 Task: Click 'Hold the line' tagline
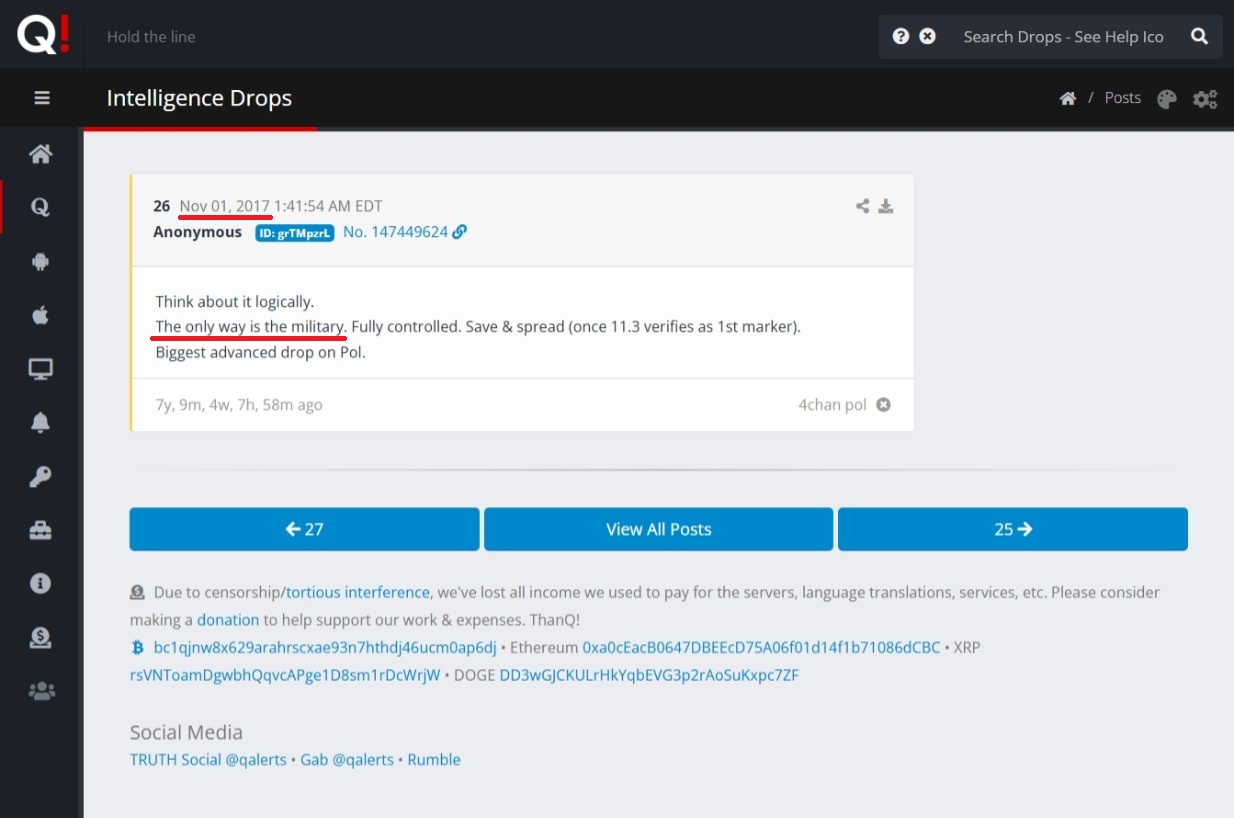[x=151, y=37]
